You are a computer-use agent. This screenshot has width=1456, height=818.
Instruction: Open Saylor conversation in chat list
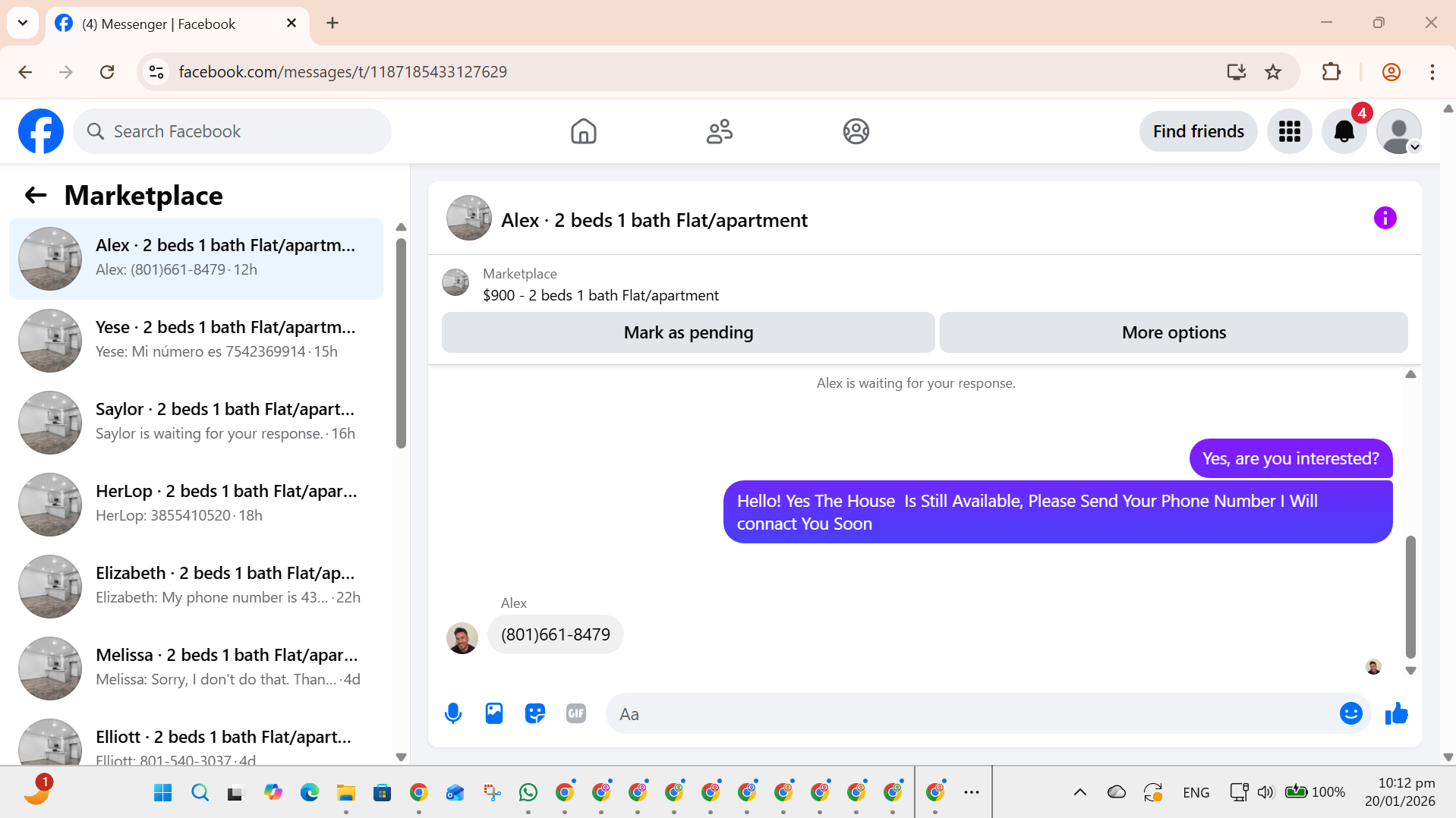pos(196,423)
